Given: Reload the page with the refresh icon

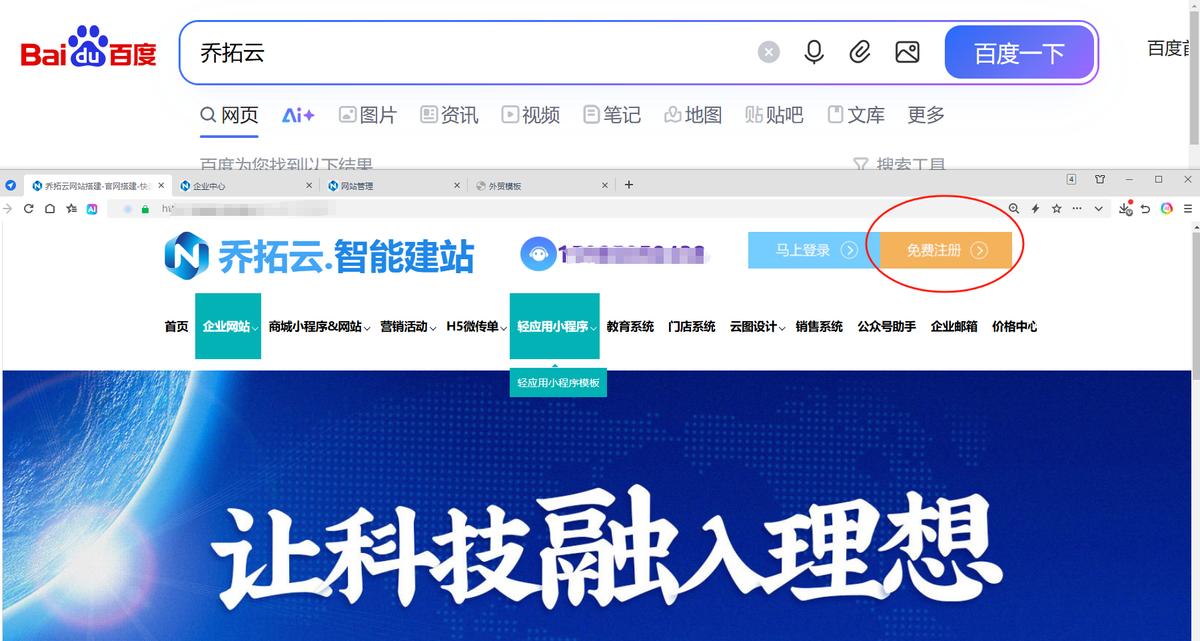Looking at the screenshot, I should (x=29, y=209).
